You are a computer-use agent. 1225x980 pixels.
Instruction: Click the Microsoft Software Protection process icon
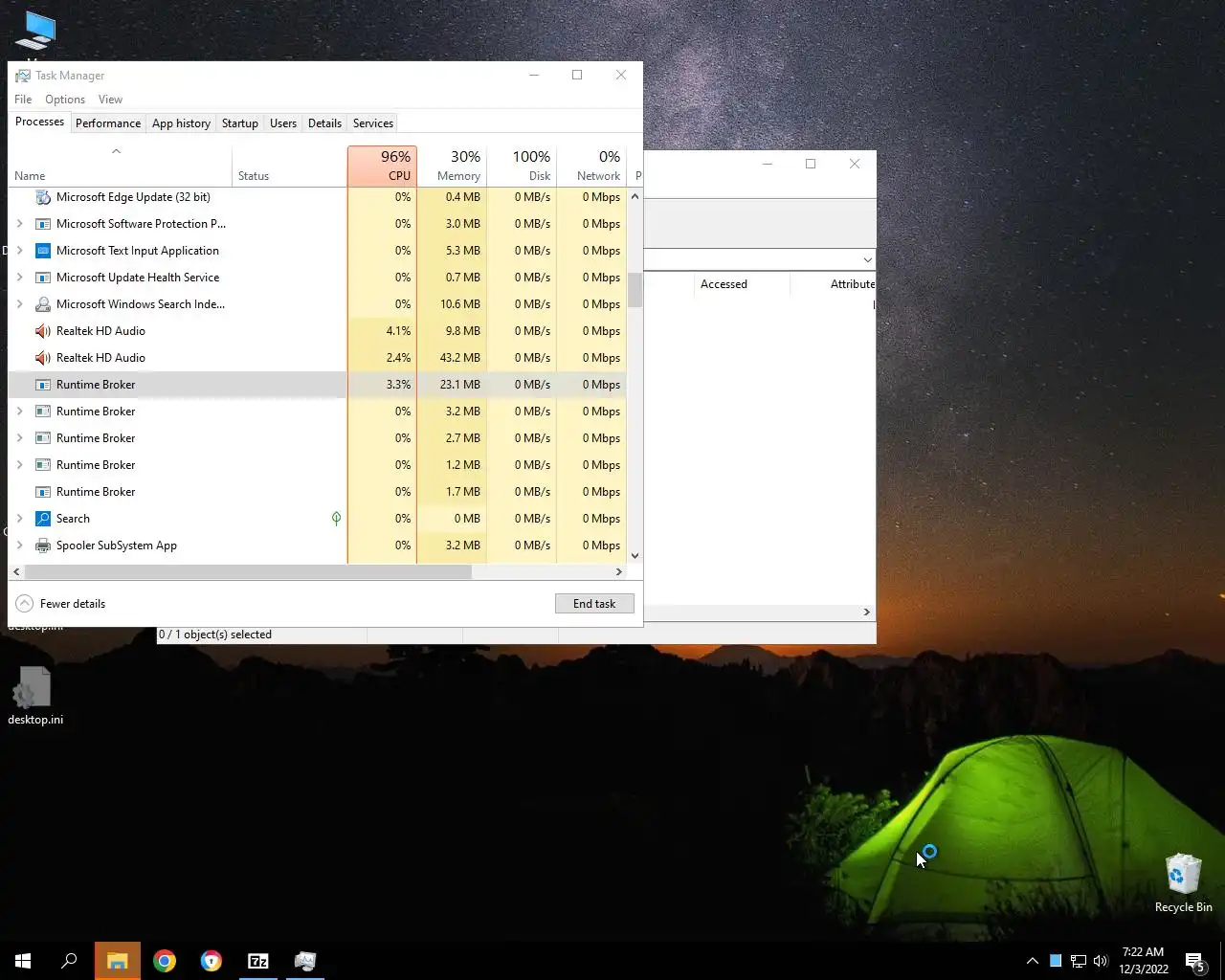(x=43, y=224)
